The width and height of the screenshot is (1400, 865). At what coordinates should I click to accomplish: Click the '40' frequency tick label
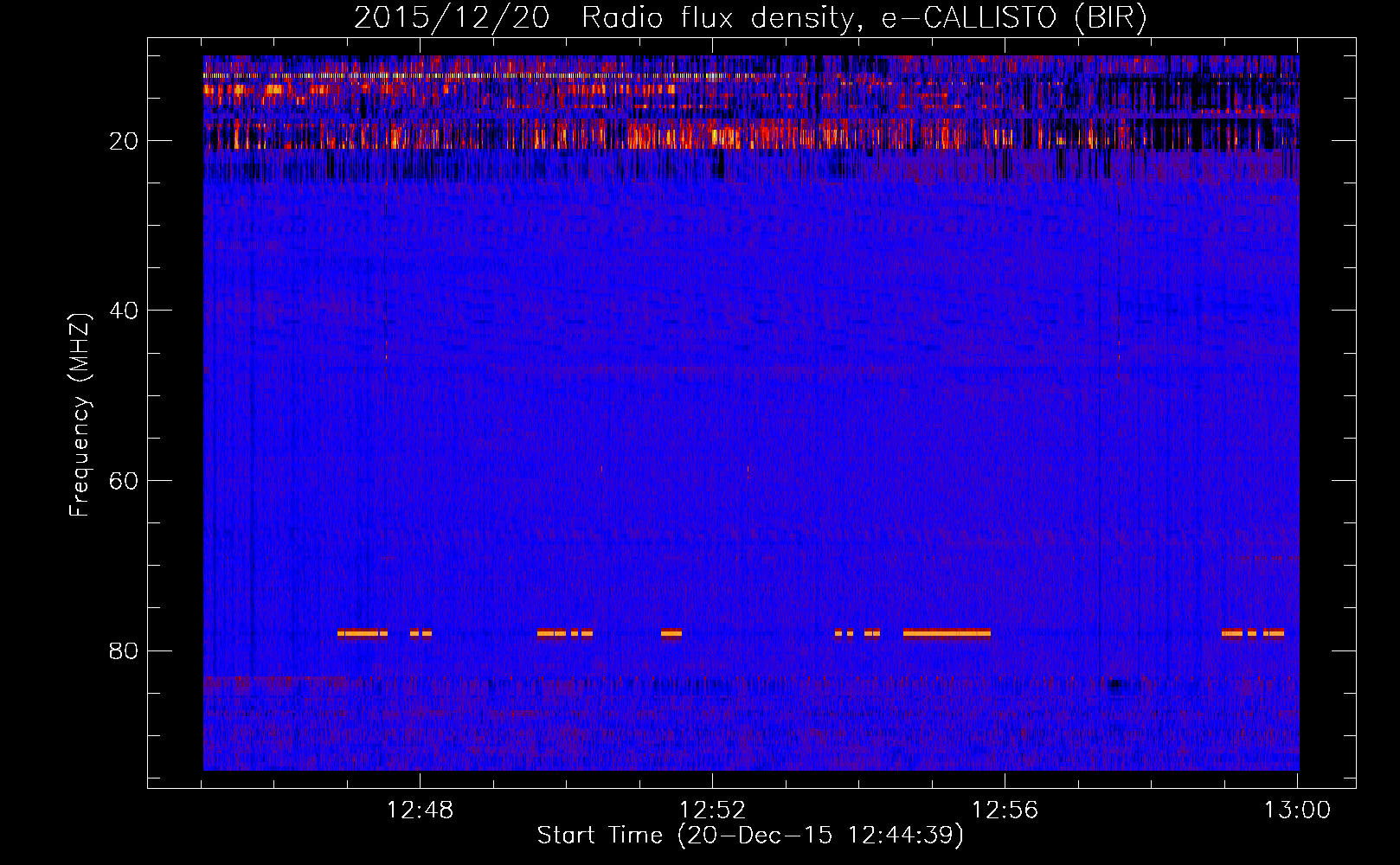124,311
